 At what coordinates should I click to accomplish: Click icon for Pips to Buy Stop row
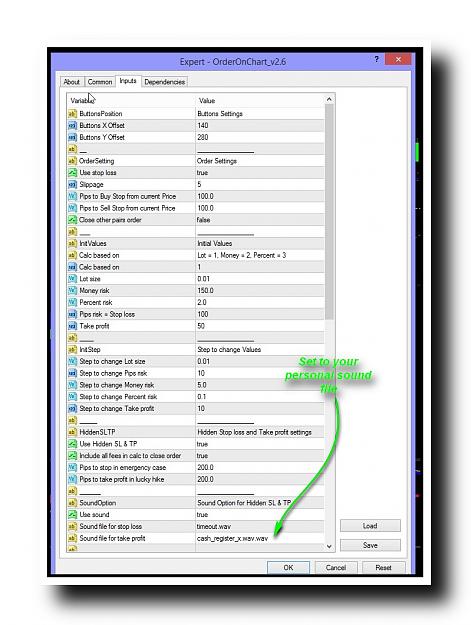[x=72, y=196]
